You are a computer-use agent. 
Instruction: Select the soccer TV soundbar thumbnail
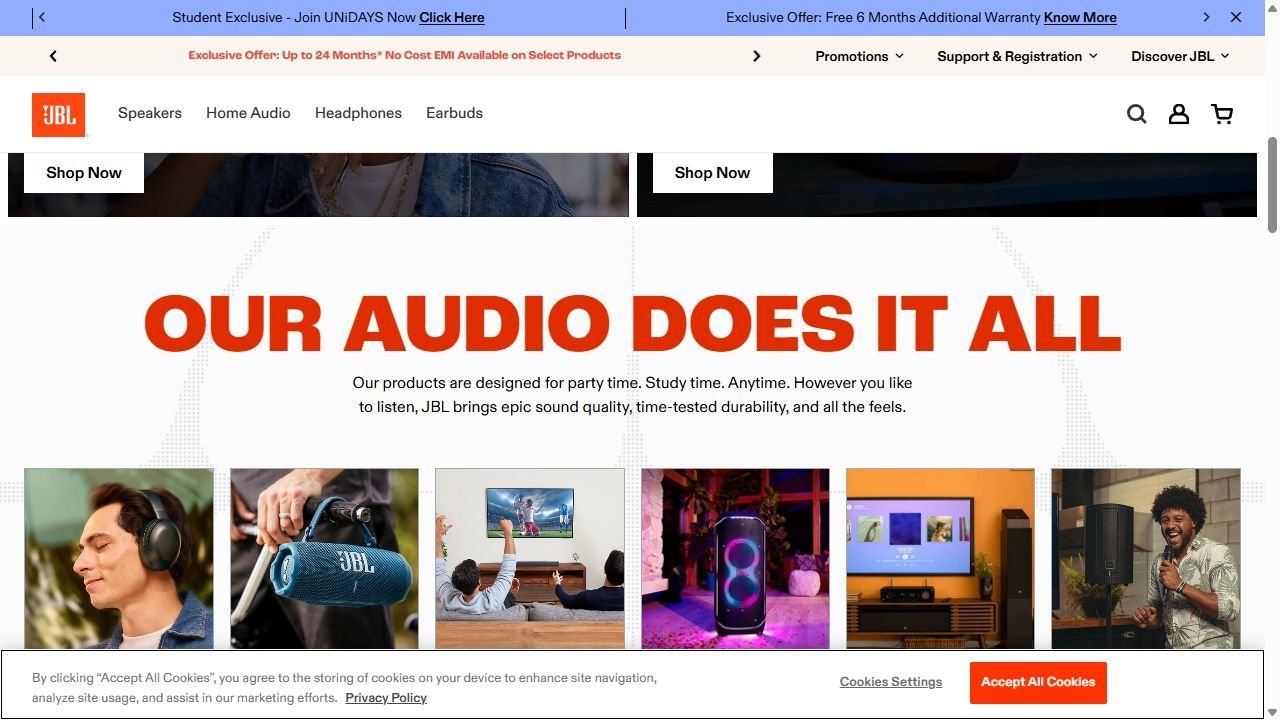point(530,558)
